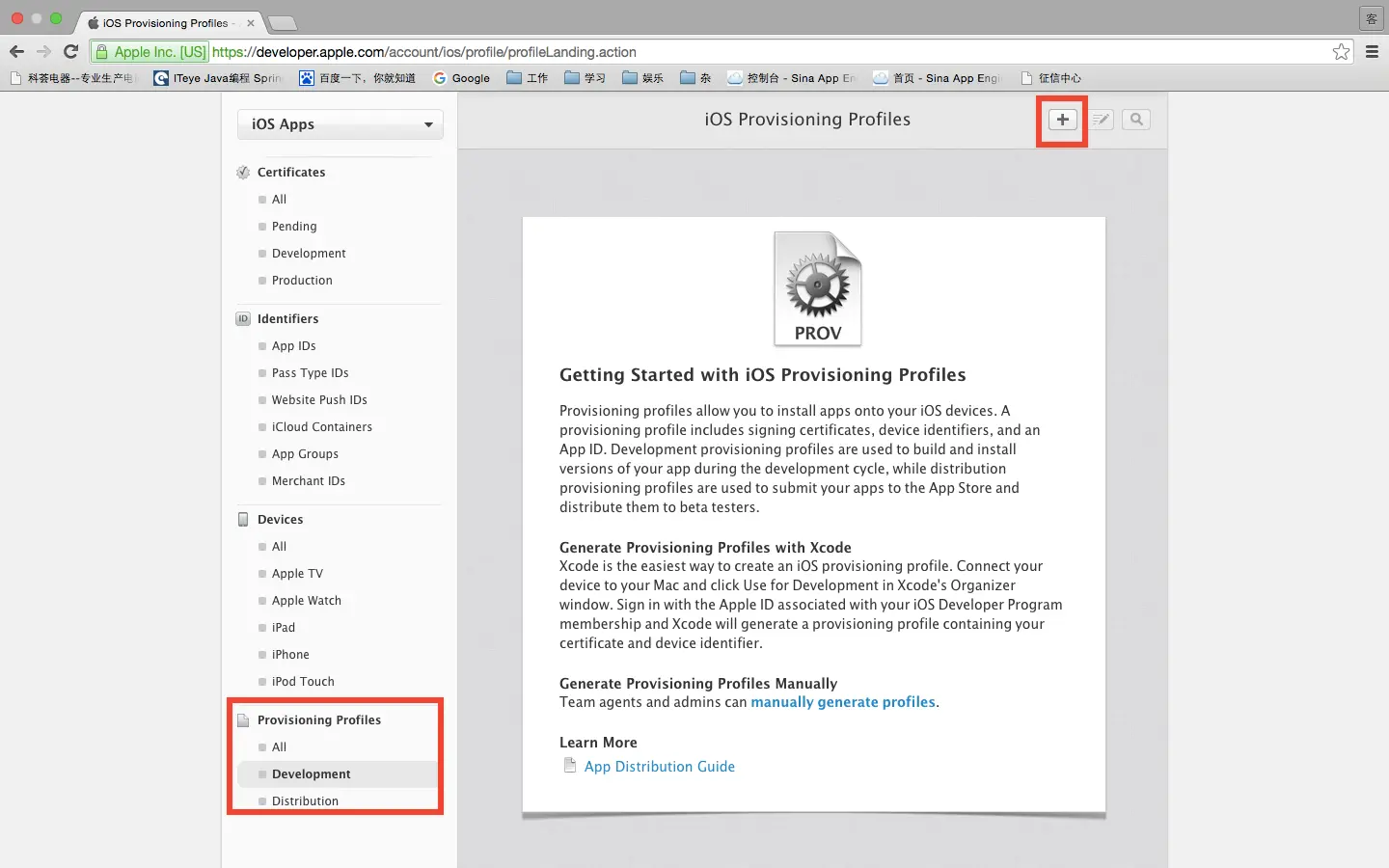Open the 首页 - Sina App Engine bookmark

(x=938, y=78)
